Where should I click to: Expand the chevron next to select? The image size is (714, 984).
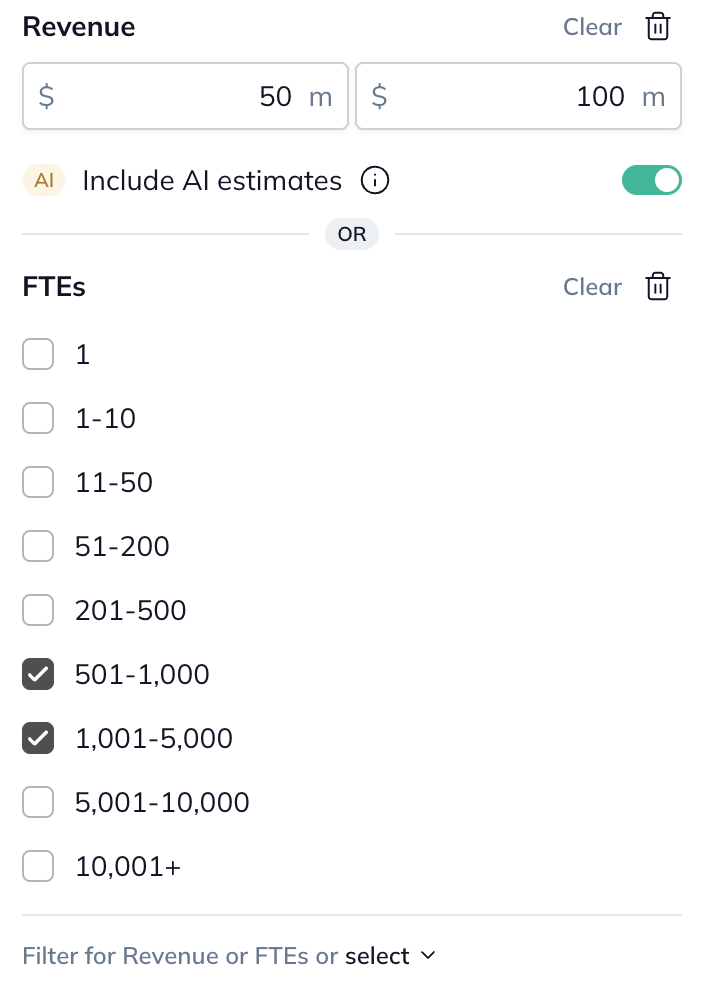pos(428,956)
